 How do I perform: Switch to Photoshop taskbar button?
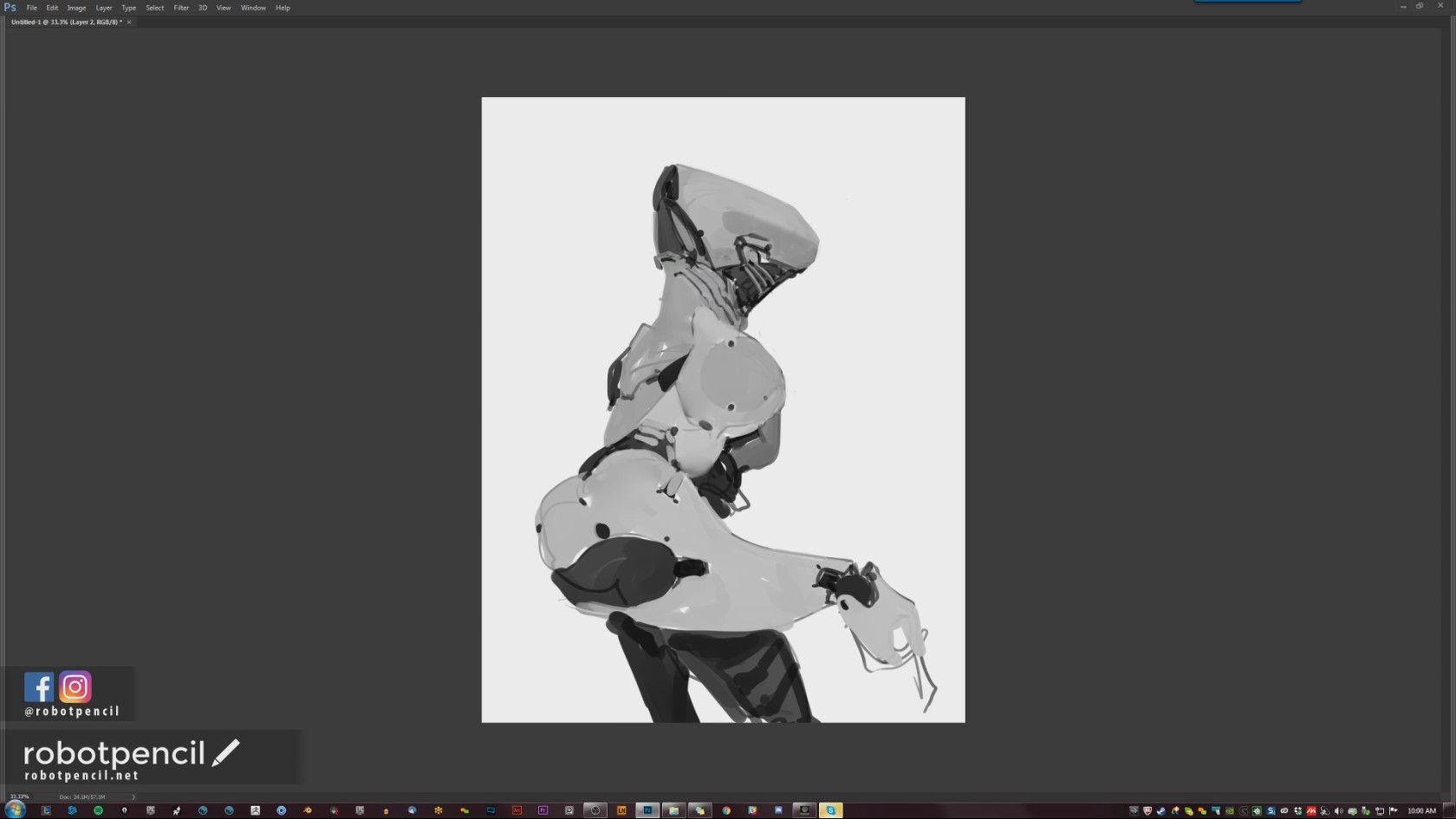click(647, 810)
